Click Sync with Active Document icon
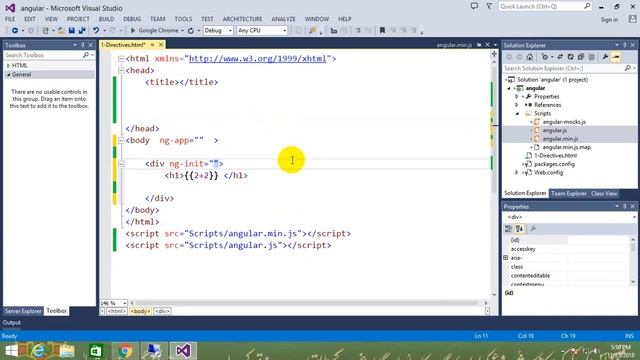The image size is (640, 360). (x=560, y=57)
